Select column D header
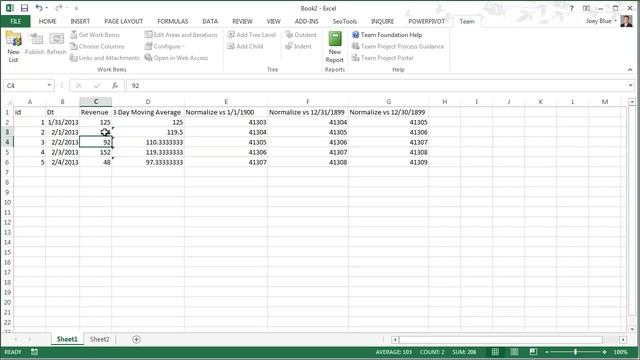 click(x=148, y=101)
